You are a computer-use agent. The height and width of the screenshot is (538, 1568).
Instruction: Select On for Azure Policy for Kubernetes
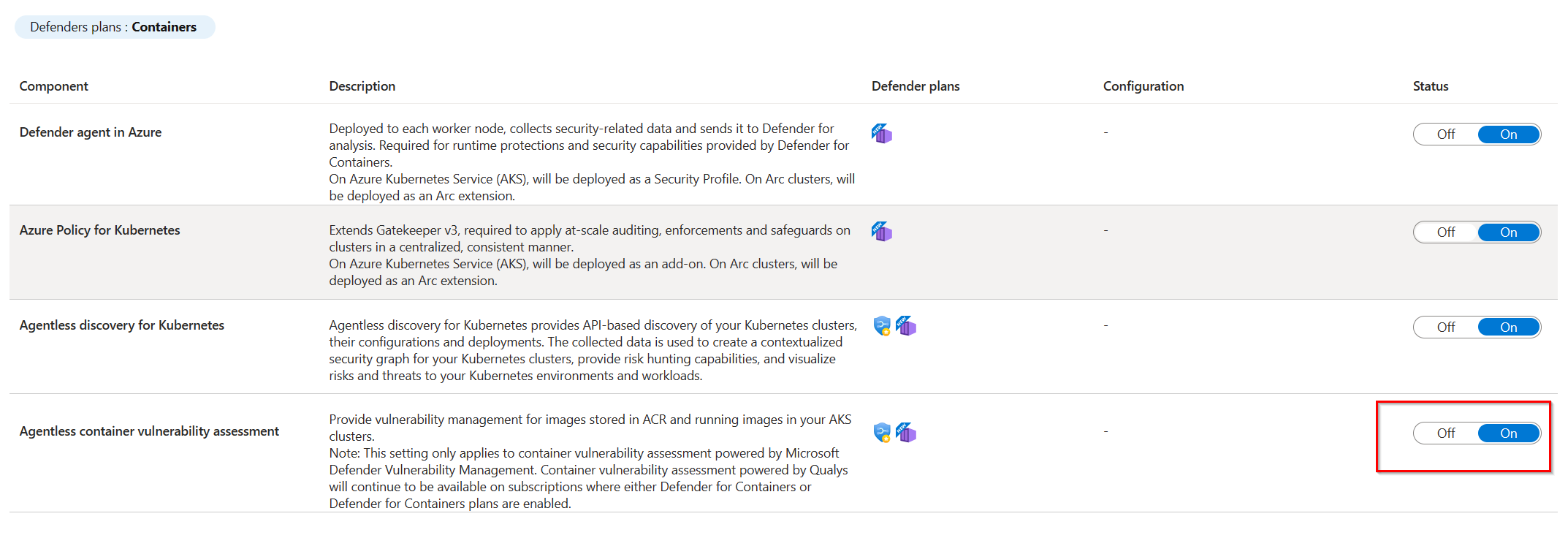(1509, 232)
